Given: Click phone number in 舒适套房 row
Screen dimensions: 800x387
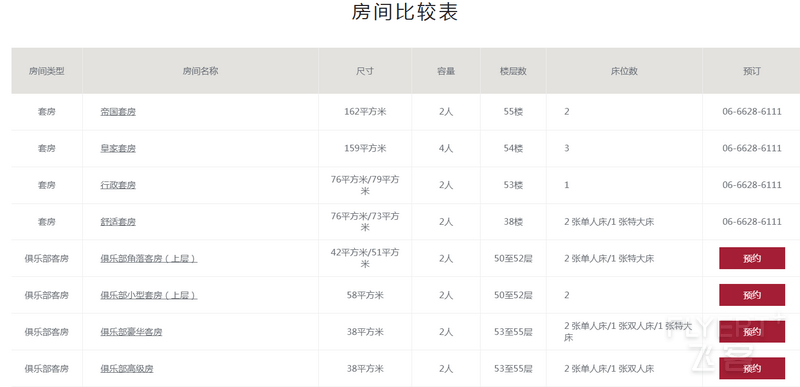Looking at the screenshot, I should pyautogui.click(x=752, y=222).
